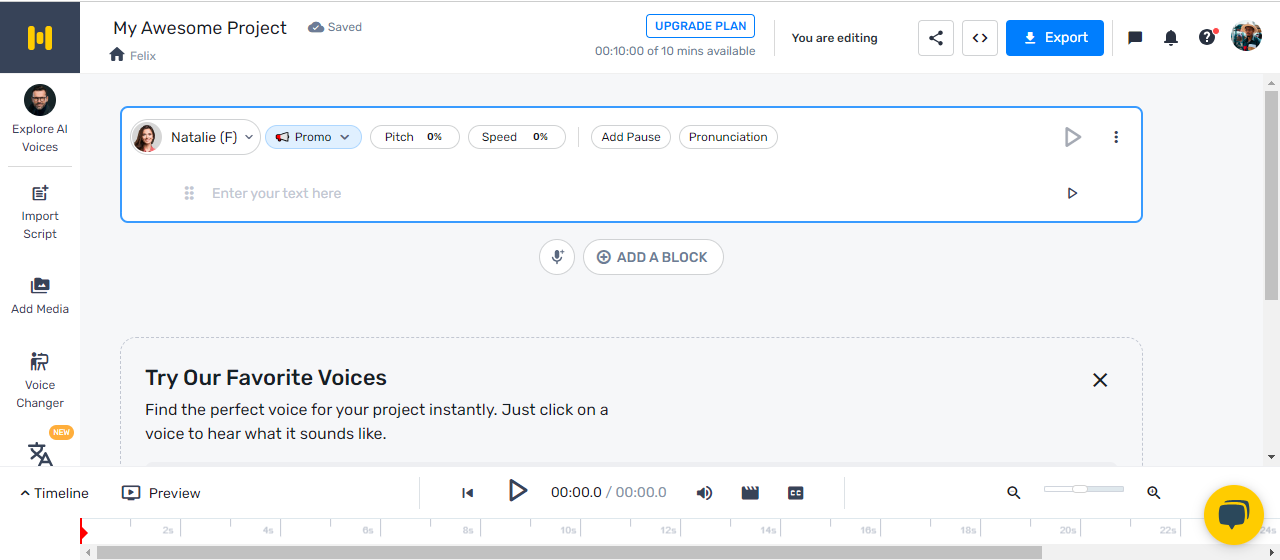The width and height of the screenshot is (1280, 560).
Task: Open Explore AI Voices panel
Action: pyautogui.click(x=40, y=119)
